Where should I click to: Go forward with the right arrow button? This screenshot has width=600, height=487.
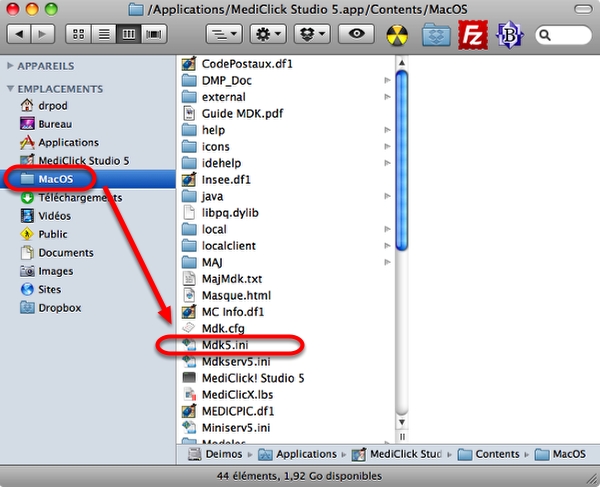(42, 34)
